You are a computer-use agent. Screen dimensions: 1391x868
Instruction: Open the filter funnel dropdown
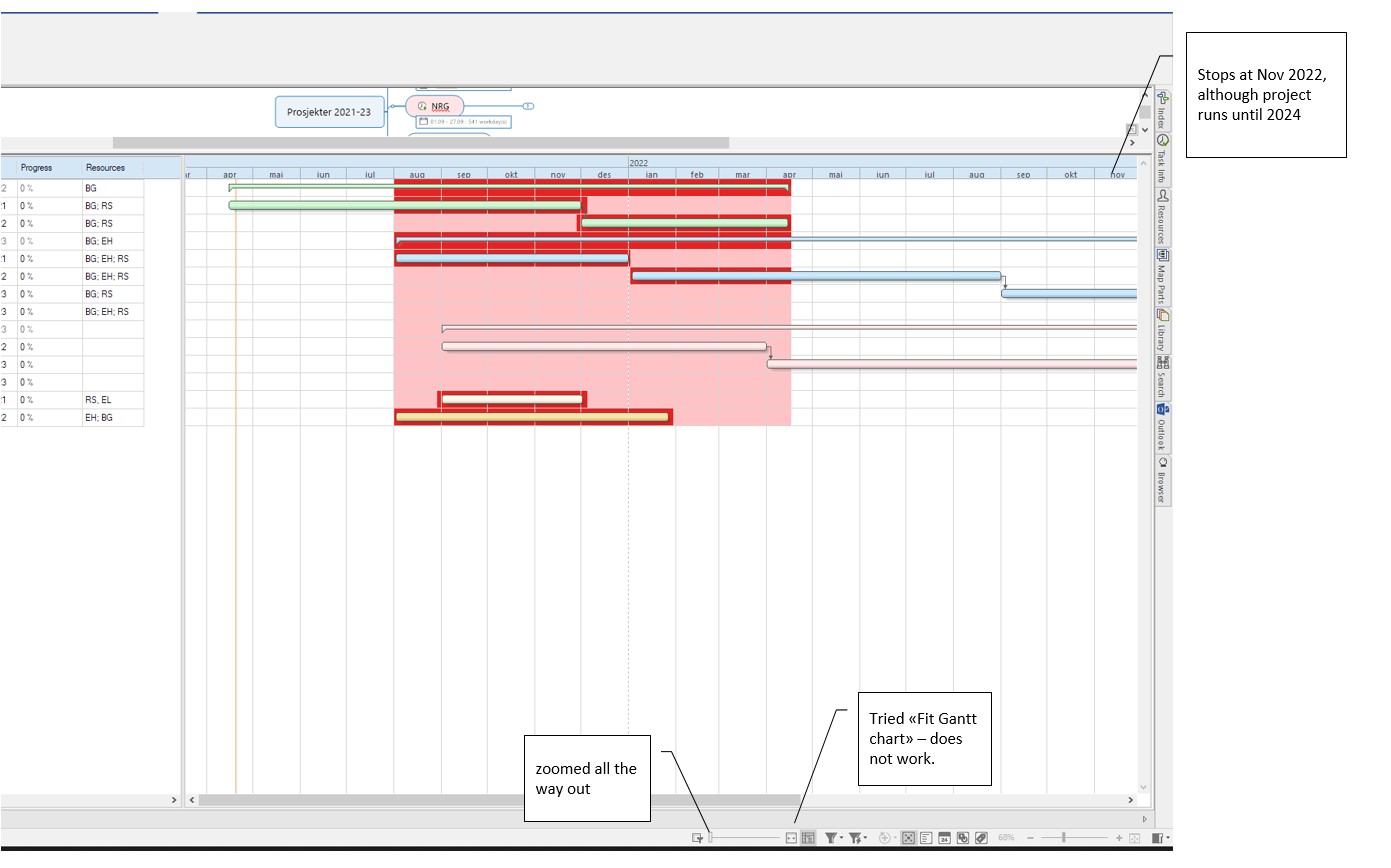tap(831, 838)
